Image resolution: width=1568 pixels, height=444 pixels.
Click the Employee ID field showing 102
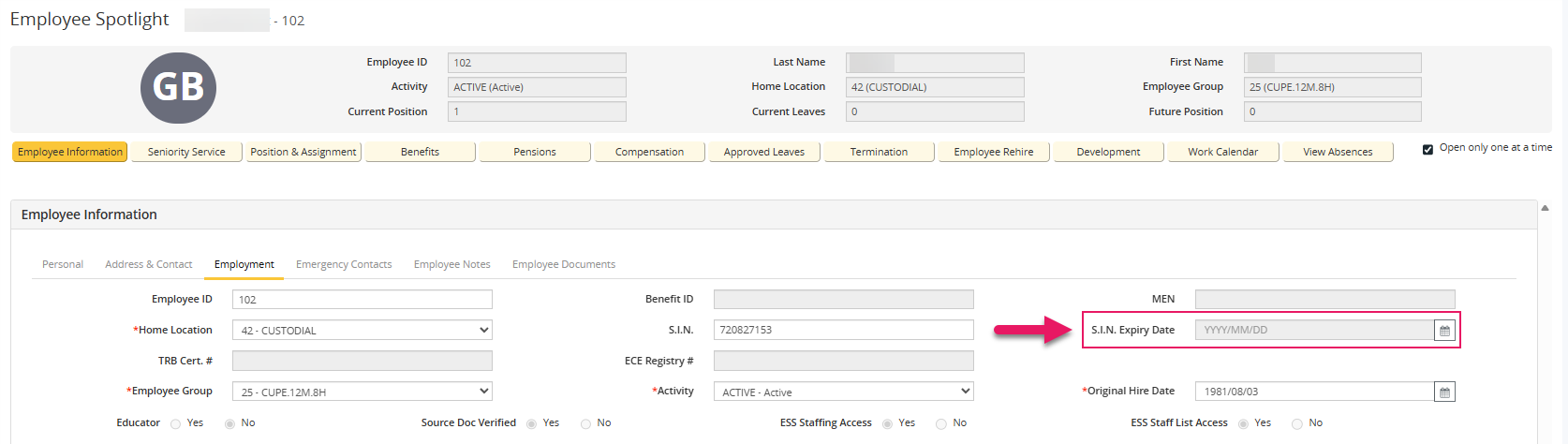[362, 300]
